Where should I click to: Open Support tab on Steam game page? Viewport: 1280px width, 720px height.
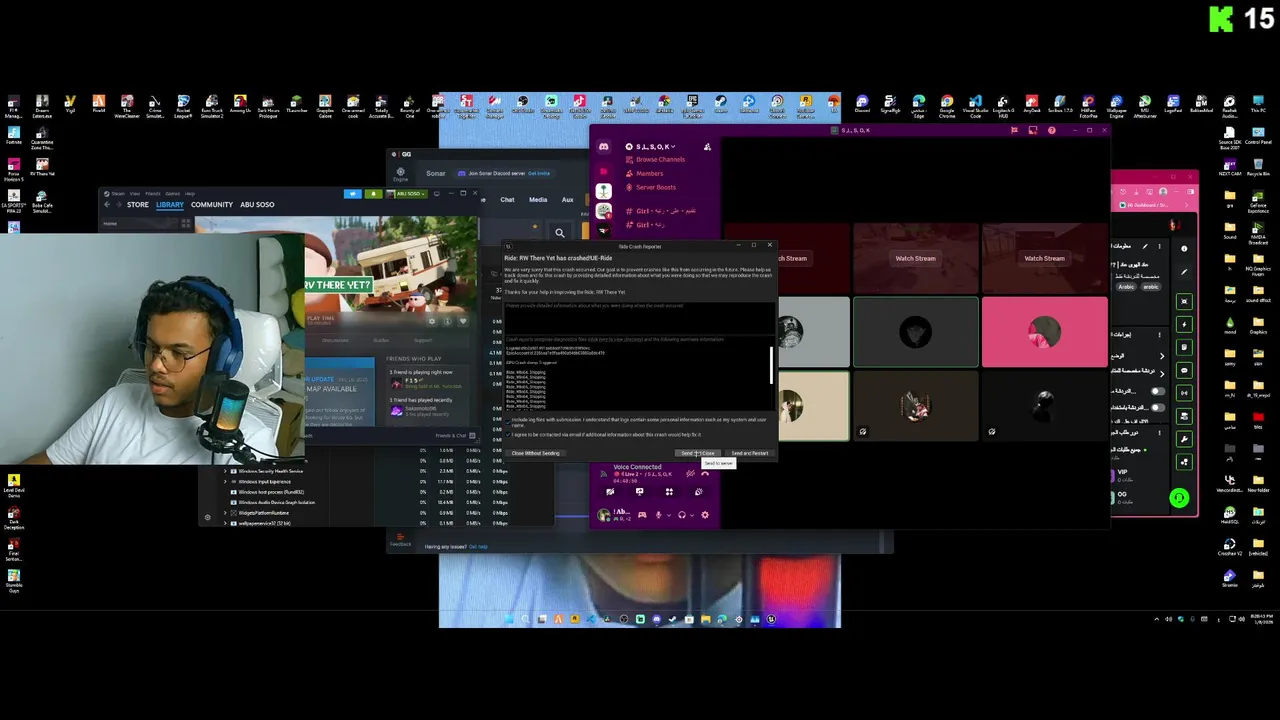(423, 340)
